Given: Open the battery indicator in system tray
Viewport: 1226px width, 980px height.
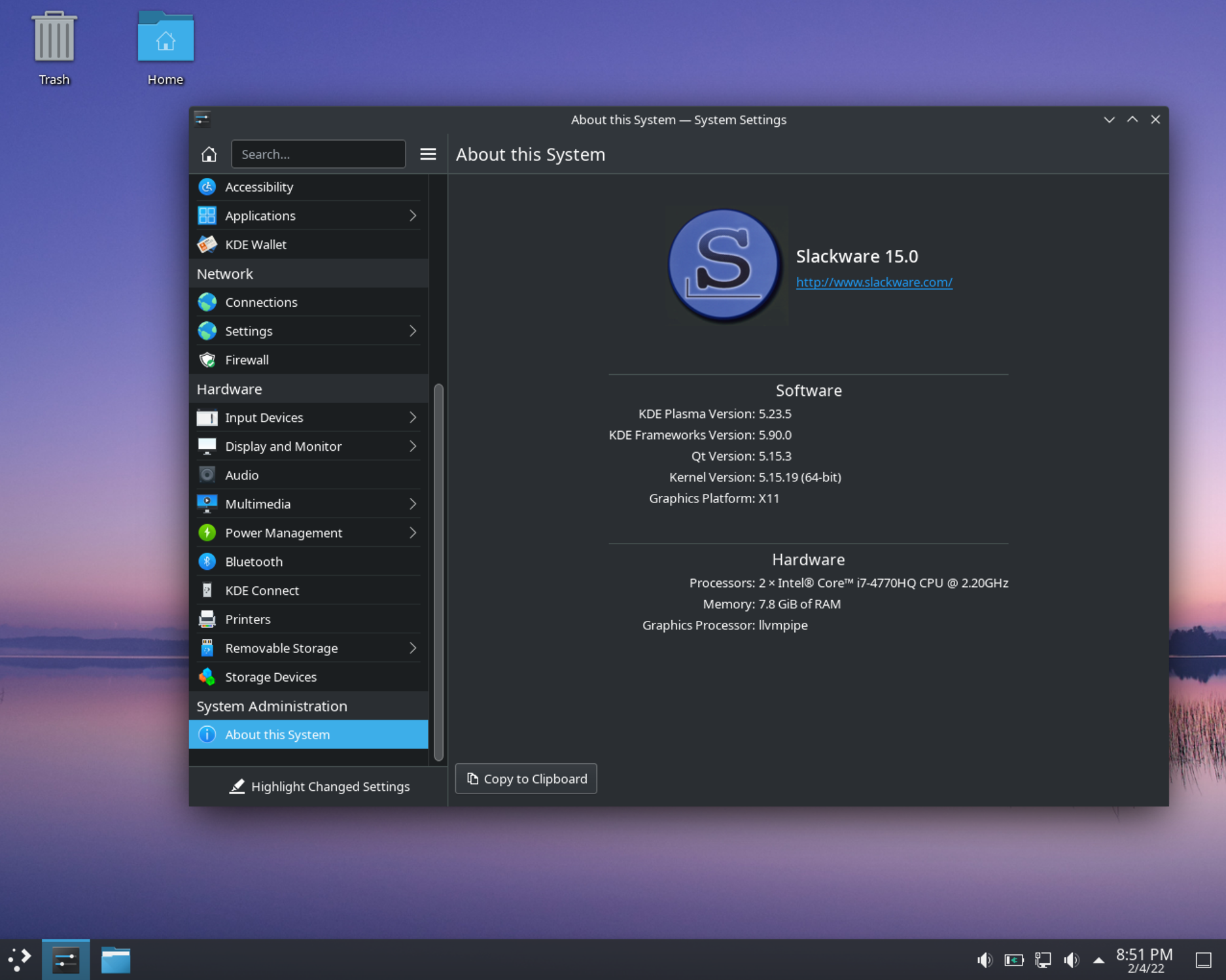Looking at the screenshot, I should [x=1014, y=960].
